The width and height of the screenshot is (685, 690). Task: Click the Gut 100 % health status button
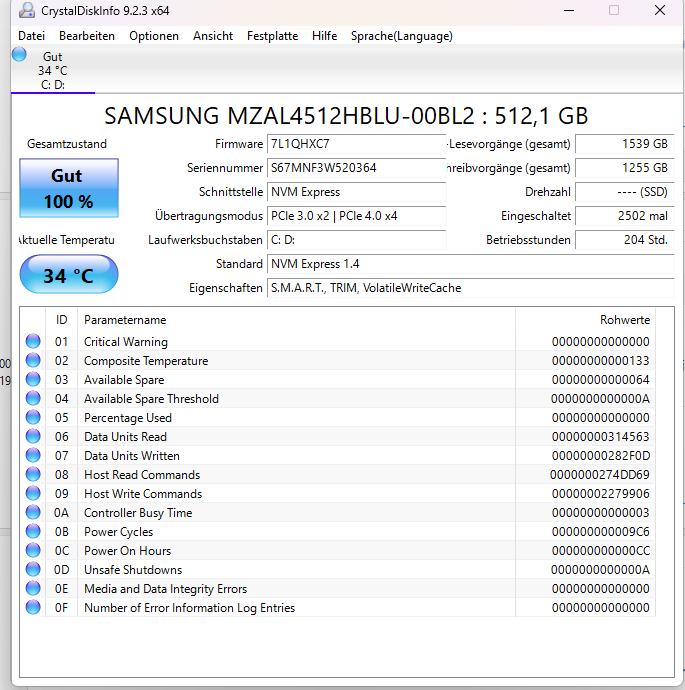click(x=69, y=188)
